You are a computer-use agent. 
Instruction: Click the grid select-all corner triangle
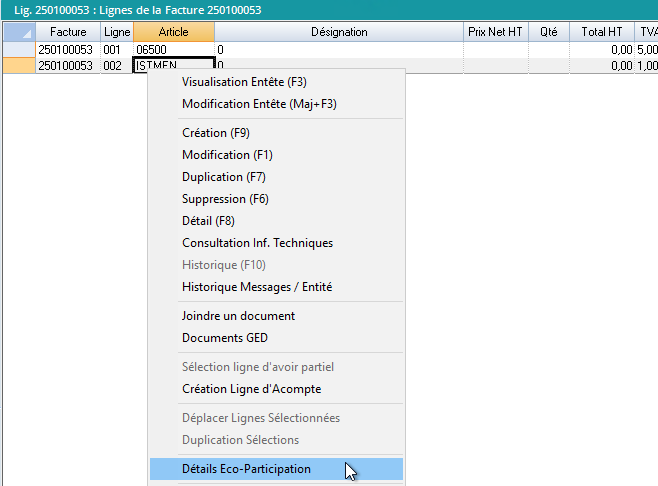(x=18, y=32)
